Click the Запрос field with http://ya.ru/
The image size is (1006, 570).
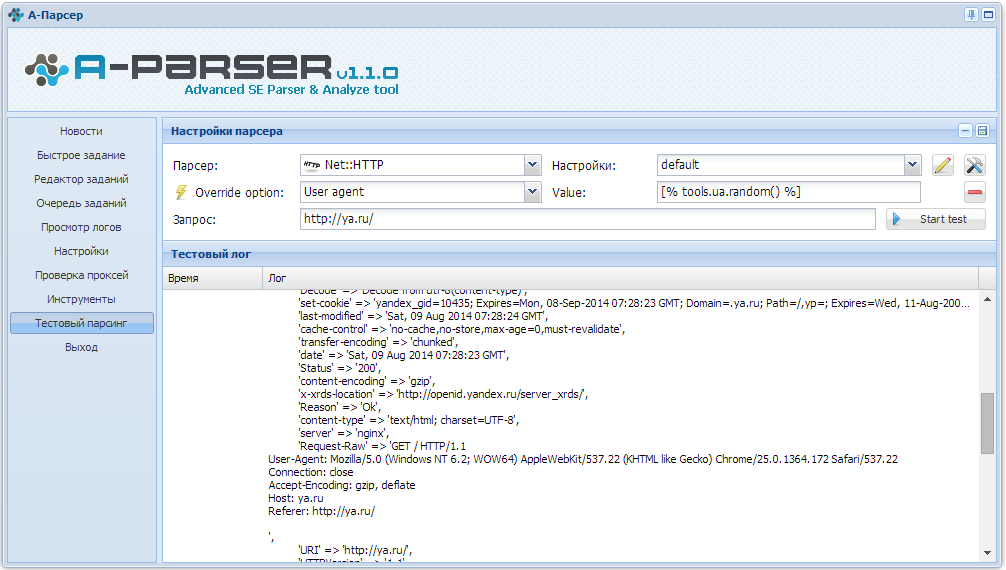tap(588, 219)
